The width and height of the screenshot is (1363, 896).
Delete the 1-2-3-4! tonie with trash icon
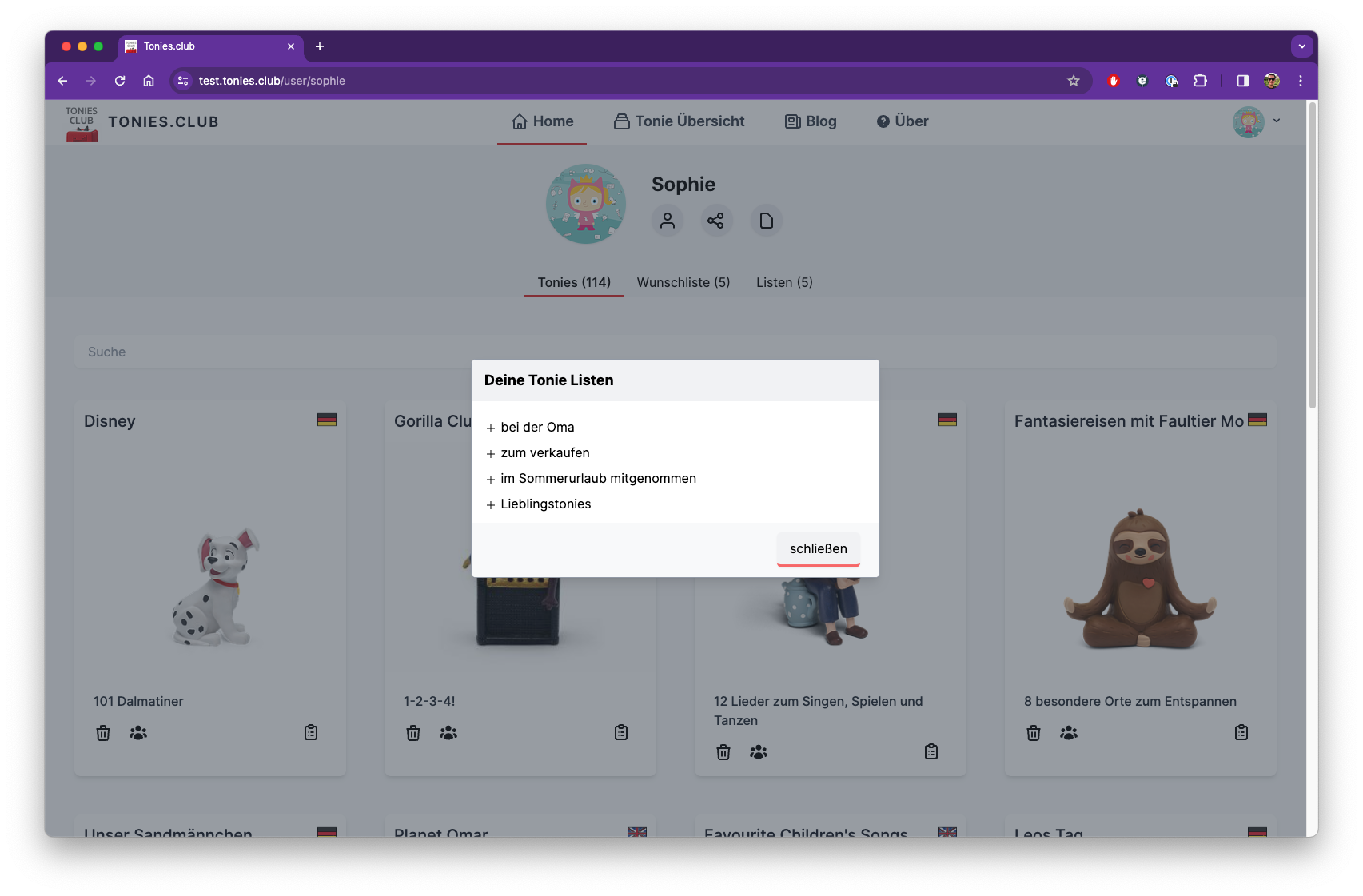(413, 733)
